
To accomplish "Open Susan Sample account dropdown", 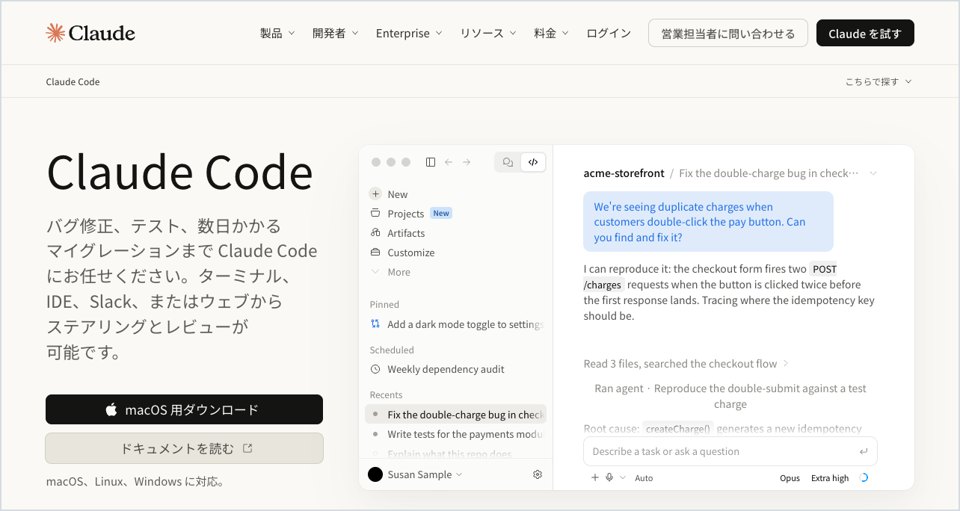I will (424, 474).
